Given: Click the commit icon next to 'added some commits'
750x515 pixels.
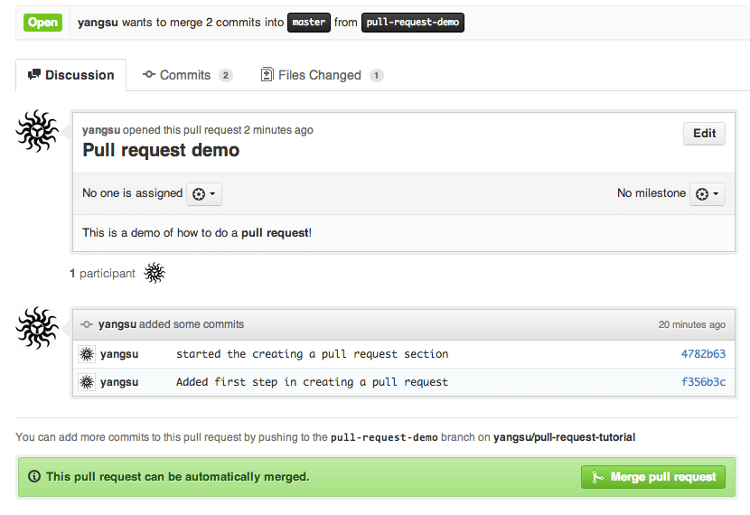Looking at the screenshot, I should coord(87,324).
